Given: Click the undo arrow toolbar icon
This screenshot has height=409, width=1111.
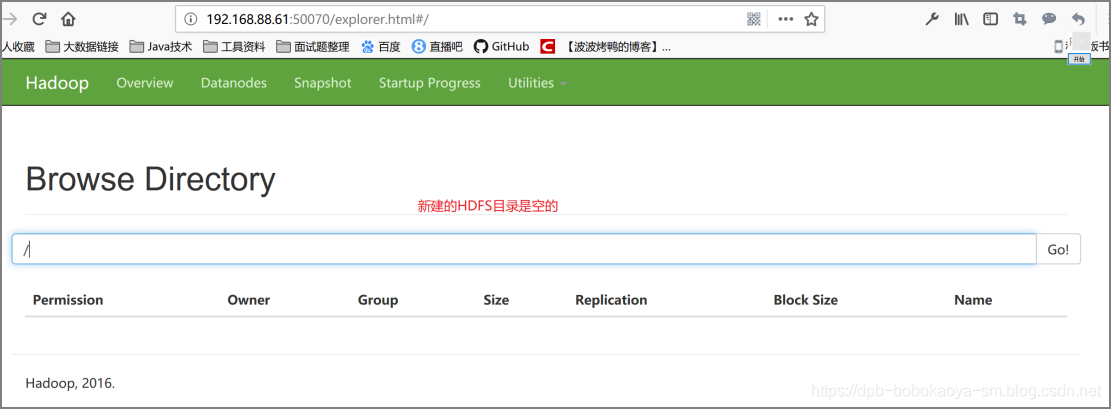Looking at the screenshot, I should pos(1078,19).
